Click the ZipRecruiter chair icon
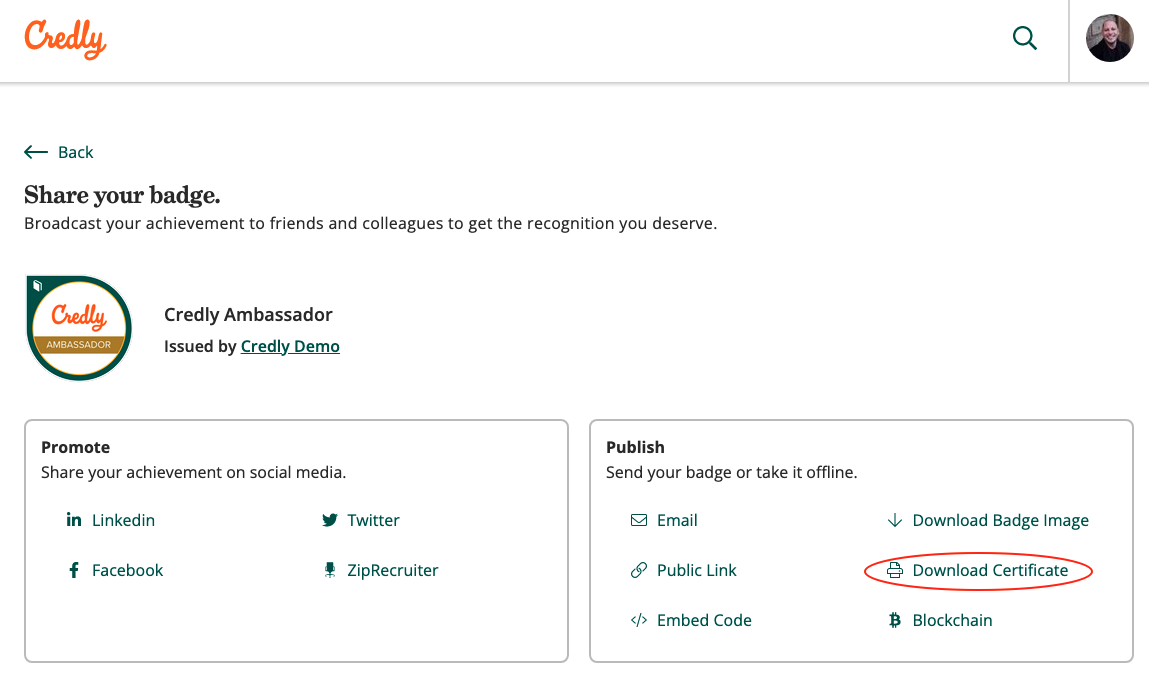This screenshot has width=1149, height=684. (330, 570)
